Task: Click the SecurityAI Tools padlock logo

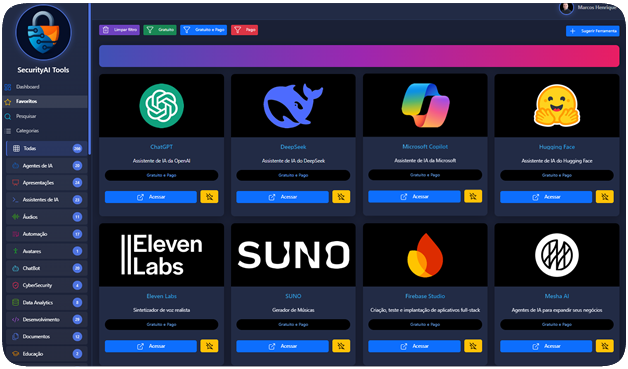Action: point(43,32)
